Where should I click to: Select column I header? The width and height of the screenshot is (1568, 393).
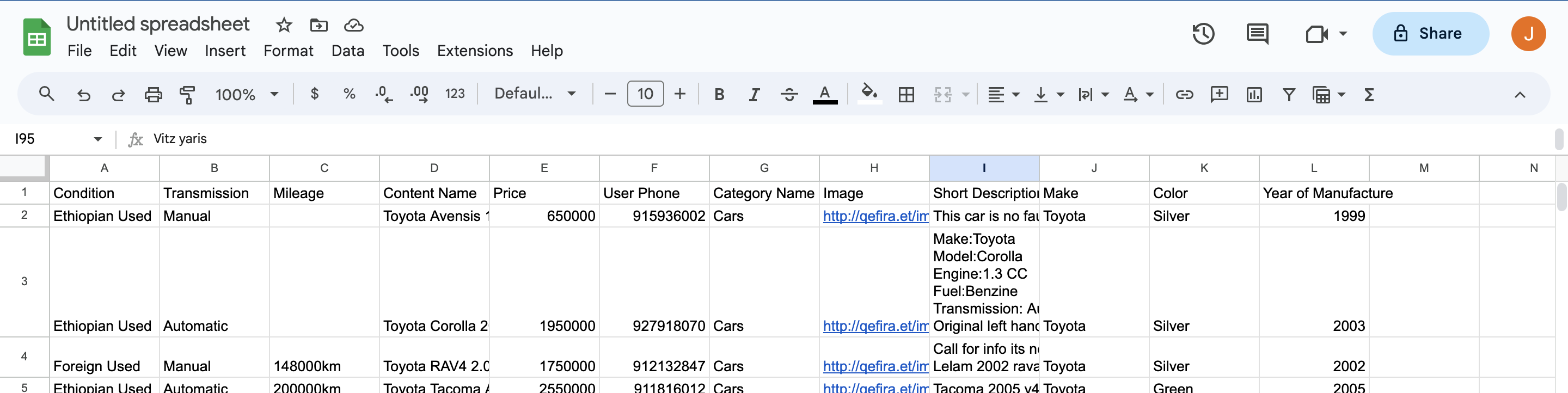(984, 168)
